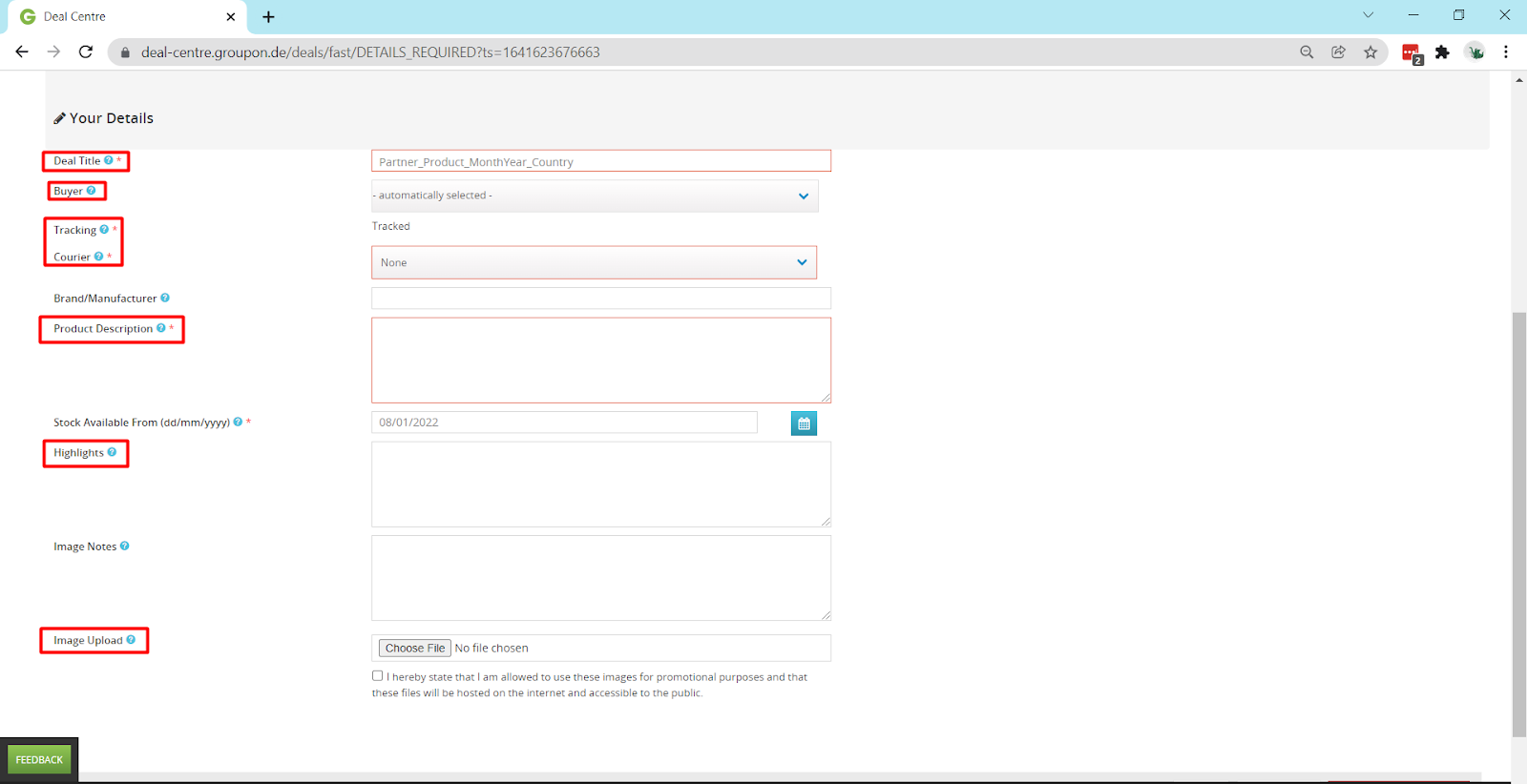This screenshot has width=1527, height=784.
Task: Click the Product Description label
Action: 103,328
